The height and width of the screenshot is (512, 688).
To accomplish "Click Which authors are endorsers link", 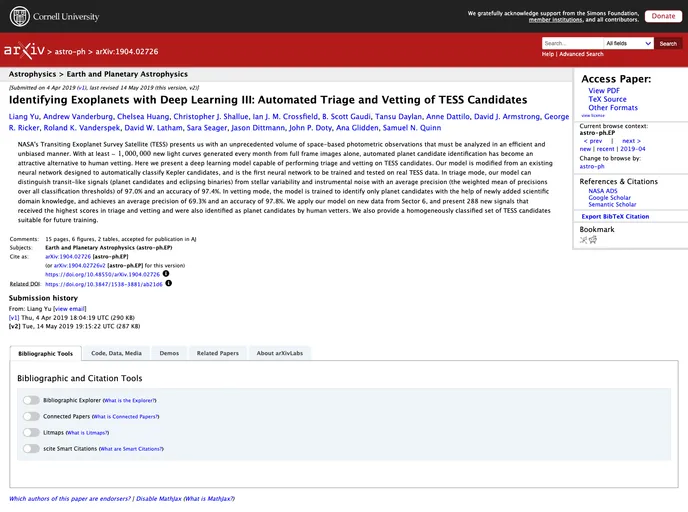I will click(x=70, y=499).
